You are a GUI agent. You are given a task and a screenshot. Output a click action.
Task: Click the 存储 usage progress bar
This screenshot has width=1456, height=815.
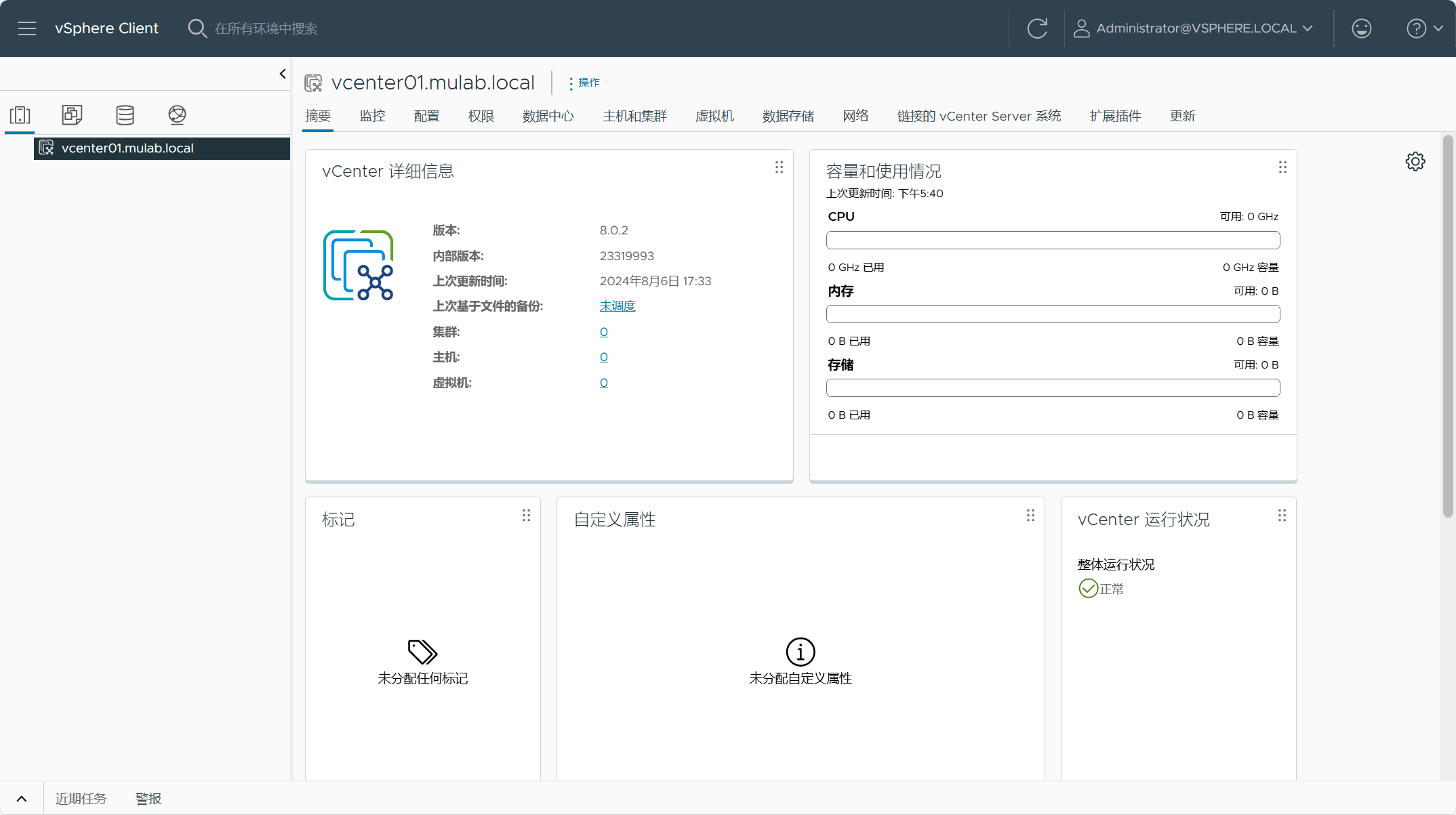(x=1053, y=388)
